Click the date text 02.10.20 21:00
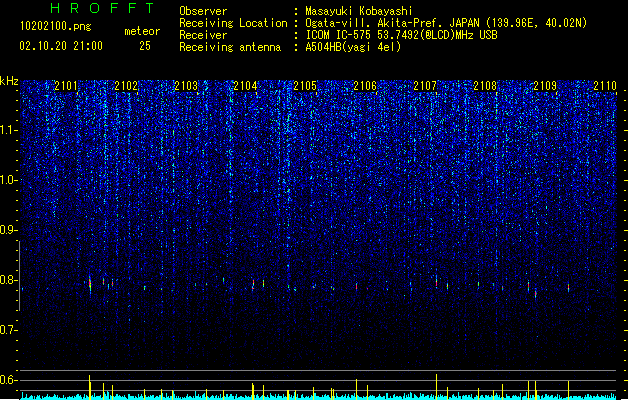629x400 pixels. pyautogui.click(x=61, y=46)
